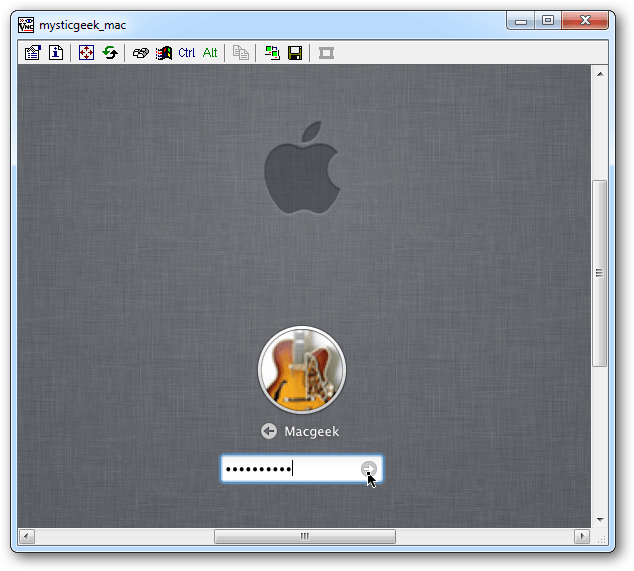Send Ctrl-Esc Windows start icon

164,53
